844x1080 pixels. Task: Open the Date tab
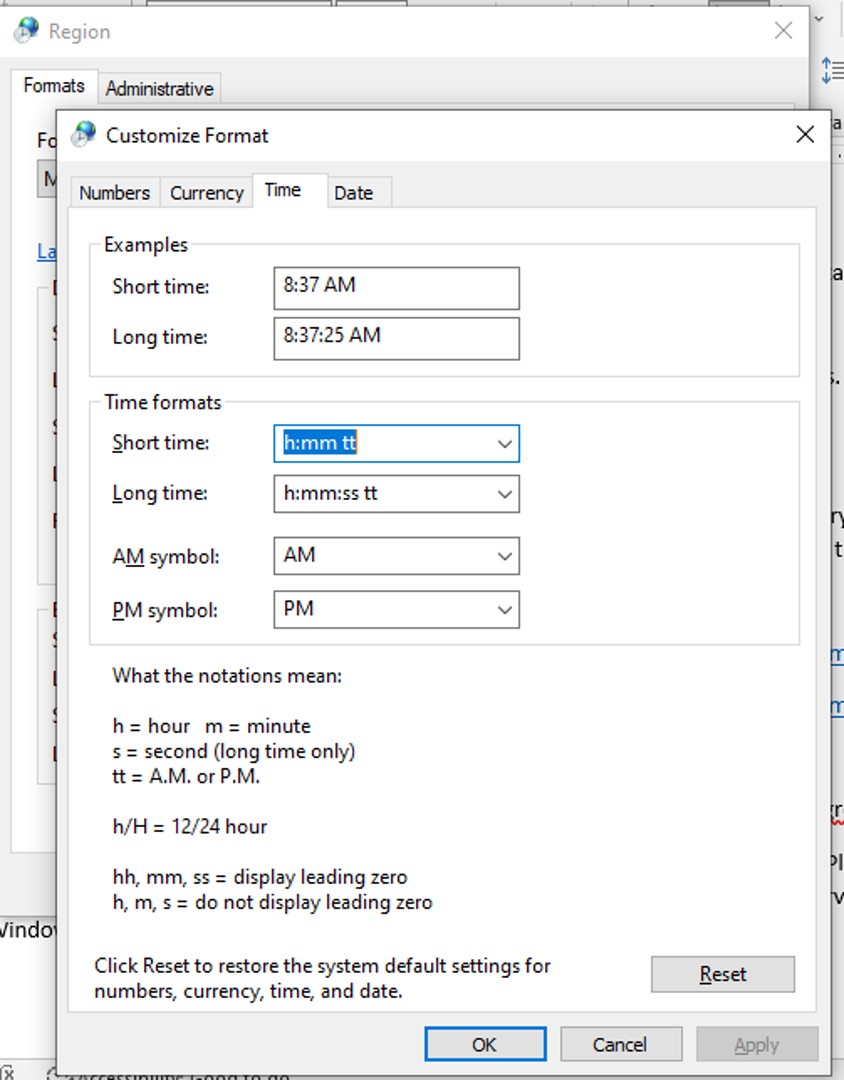359,193
